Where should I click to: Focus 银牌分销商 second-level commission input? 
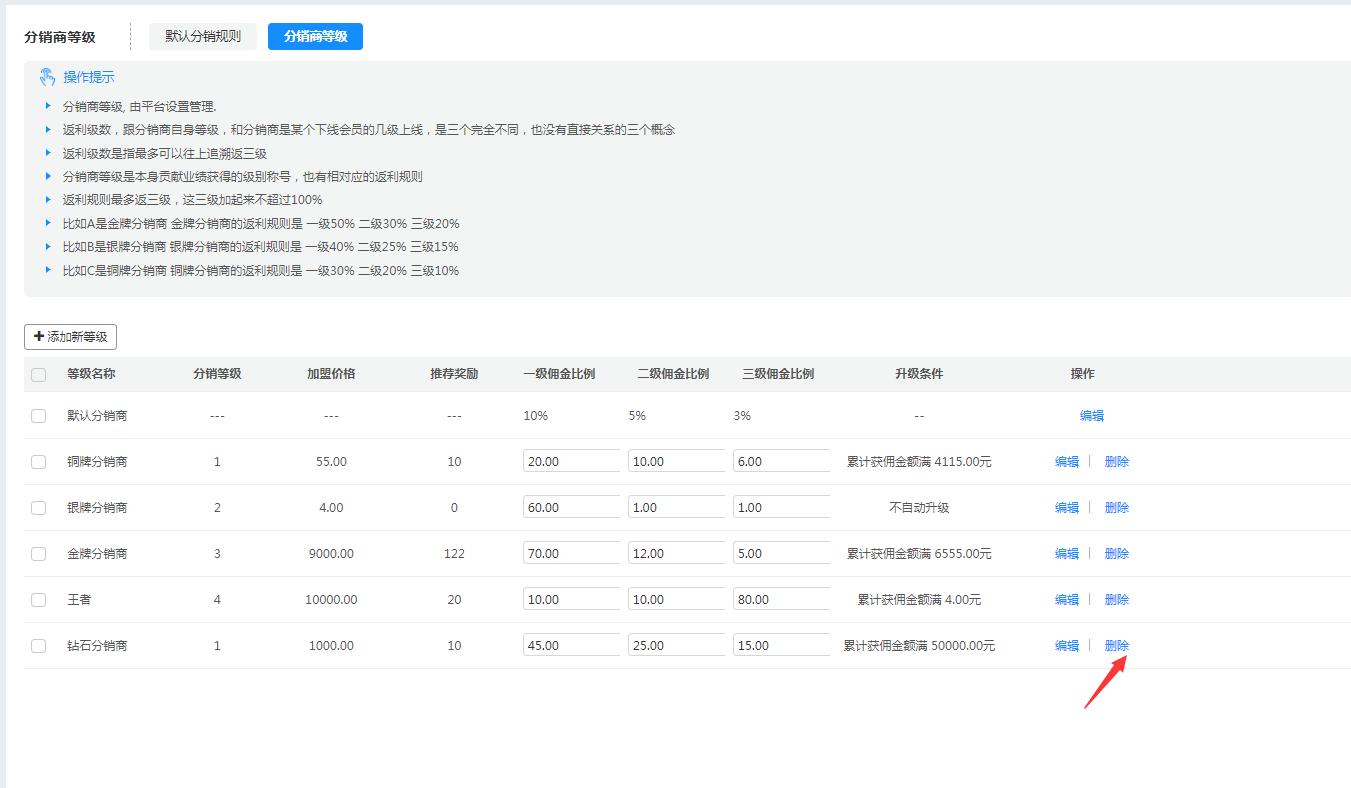tap(676, 507)
